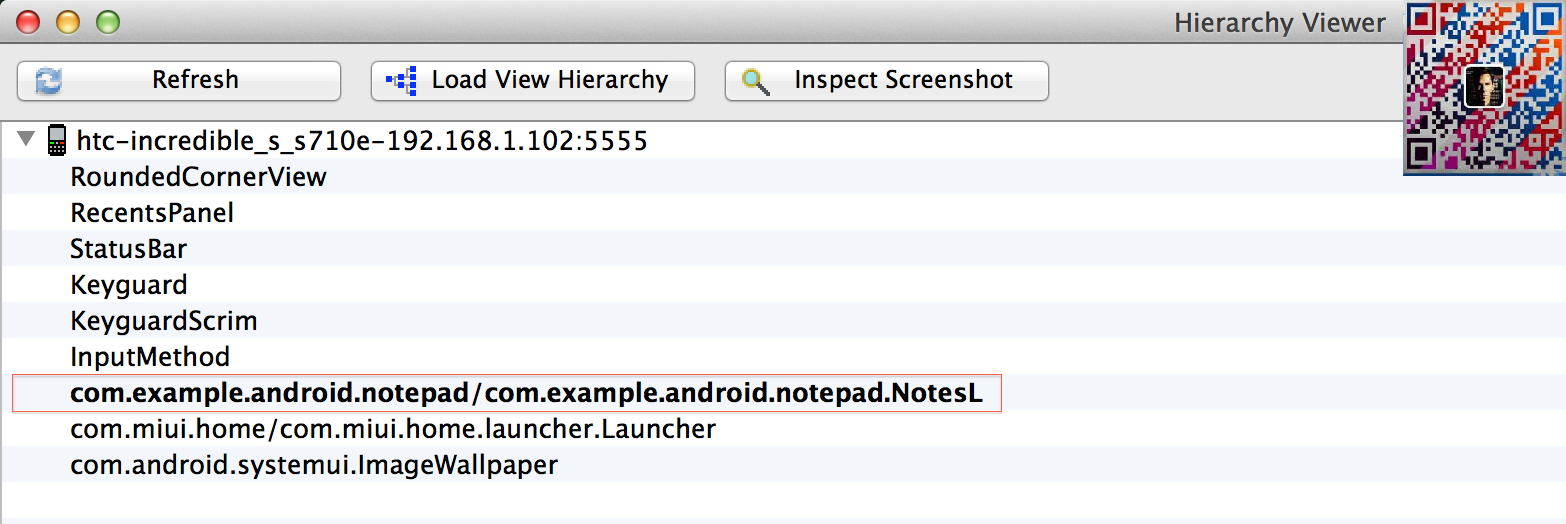Click the phone device icon
This screenshot has height=524, width=1566.
coord(56,141)
